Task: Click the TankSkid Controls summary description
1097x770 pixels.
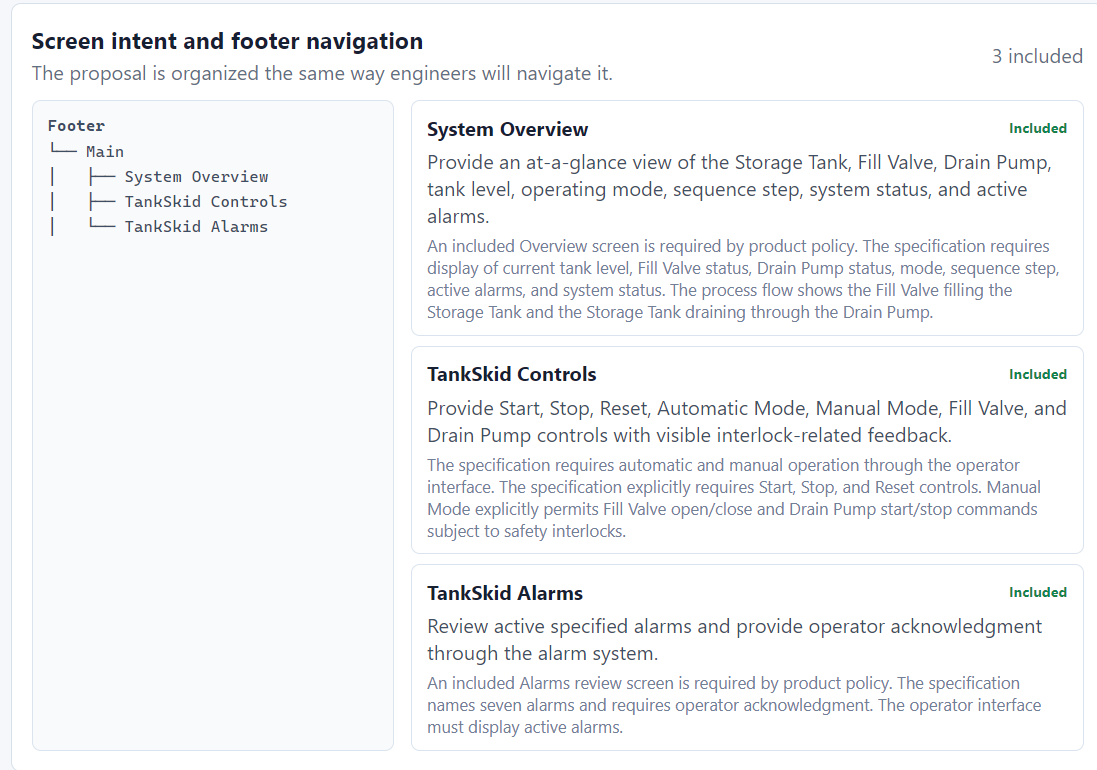Action: [x=746, y=422]
